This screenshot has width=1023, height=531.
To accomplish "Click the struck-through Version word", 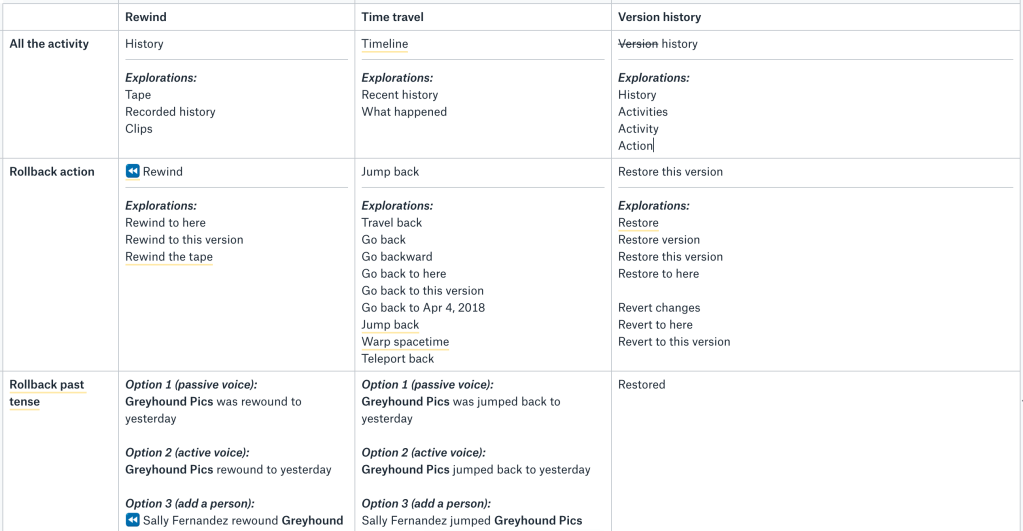I will click(x=638, y=44).
